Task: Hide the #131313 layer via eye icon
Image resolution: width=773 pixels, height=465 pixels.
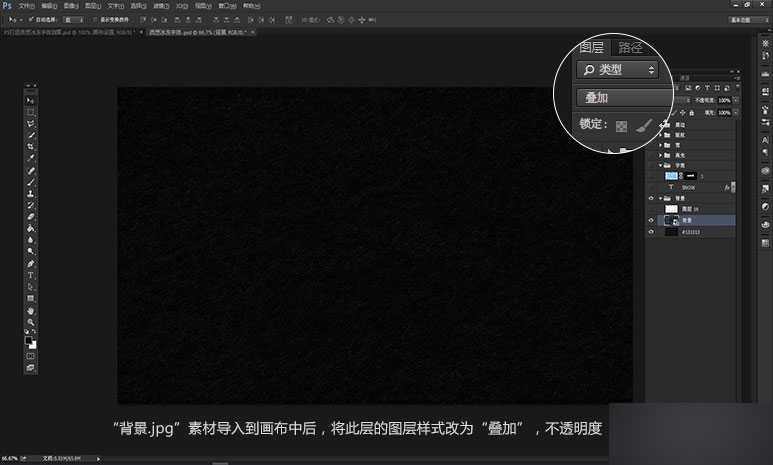Action: click(651, 232)
